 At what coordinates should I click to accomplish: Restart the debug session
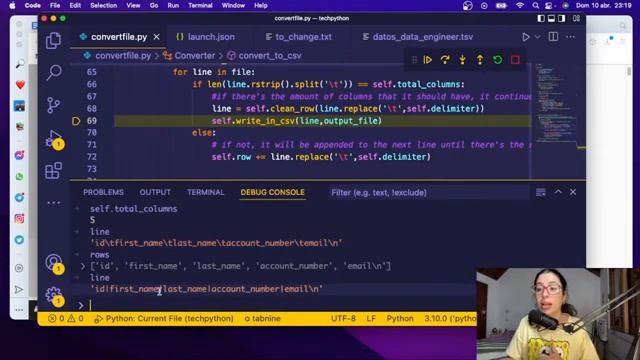[497, 60]
